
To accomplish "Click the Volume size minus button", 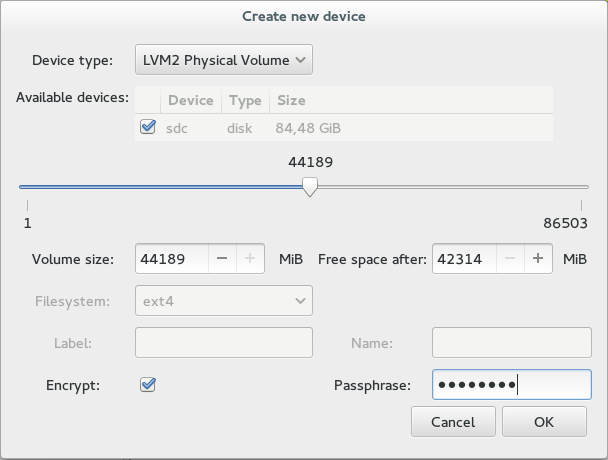I will click(x=222, y=259).
